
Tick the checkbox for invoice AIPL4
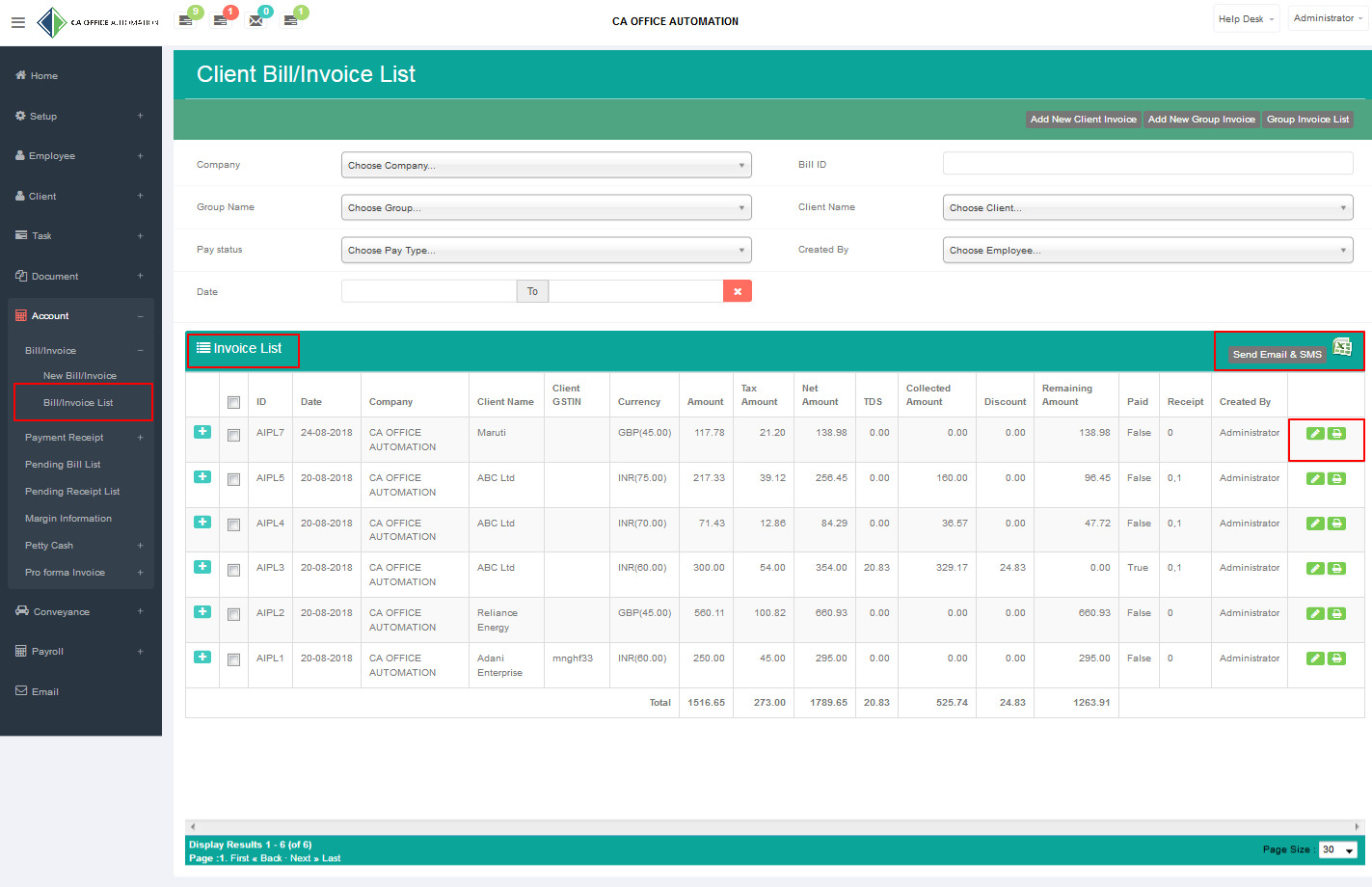point(233,524)
